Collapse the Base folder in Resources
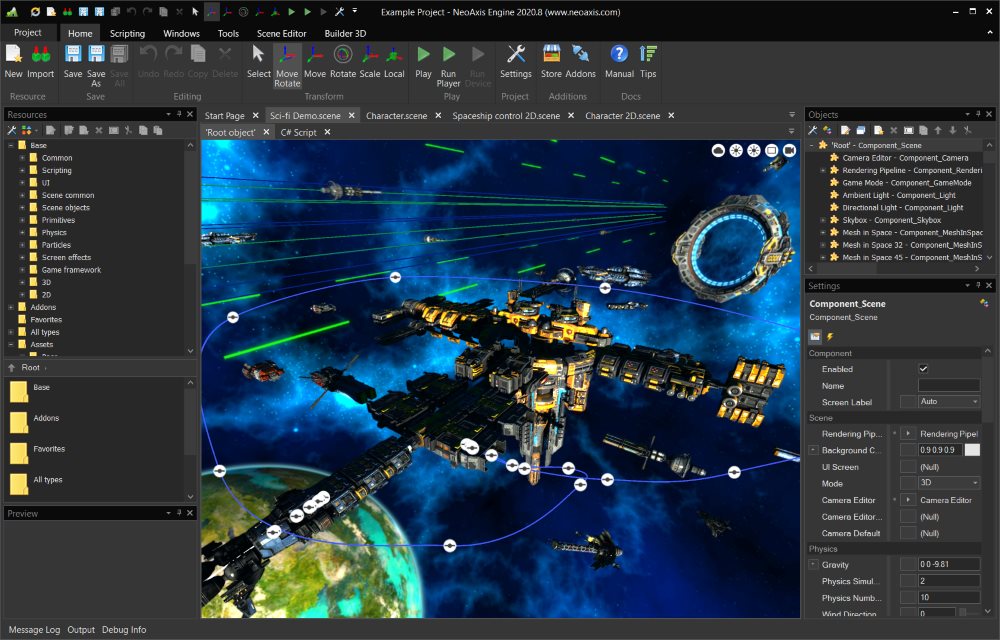This screenshot has height=640, width=1000. [x=11, y=145]
